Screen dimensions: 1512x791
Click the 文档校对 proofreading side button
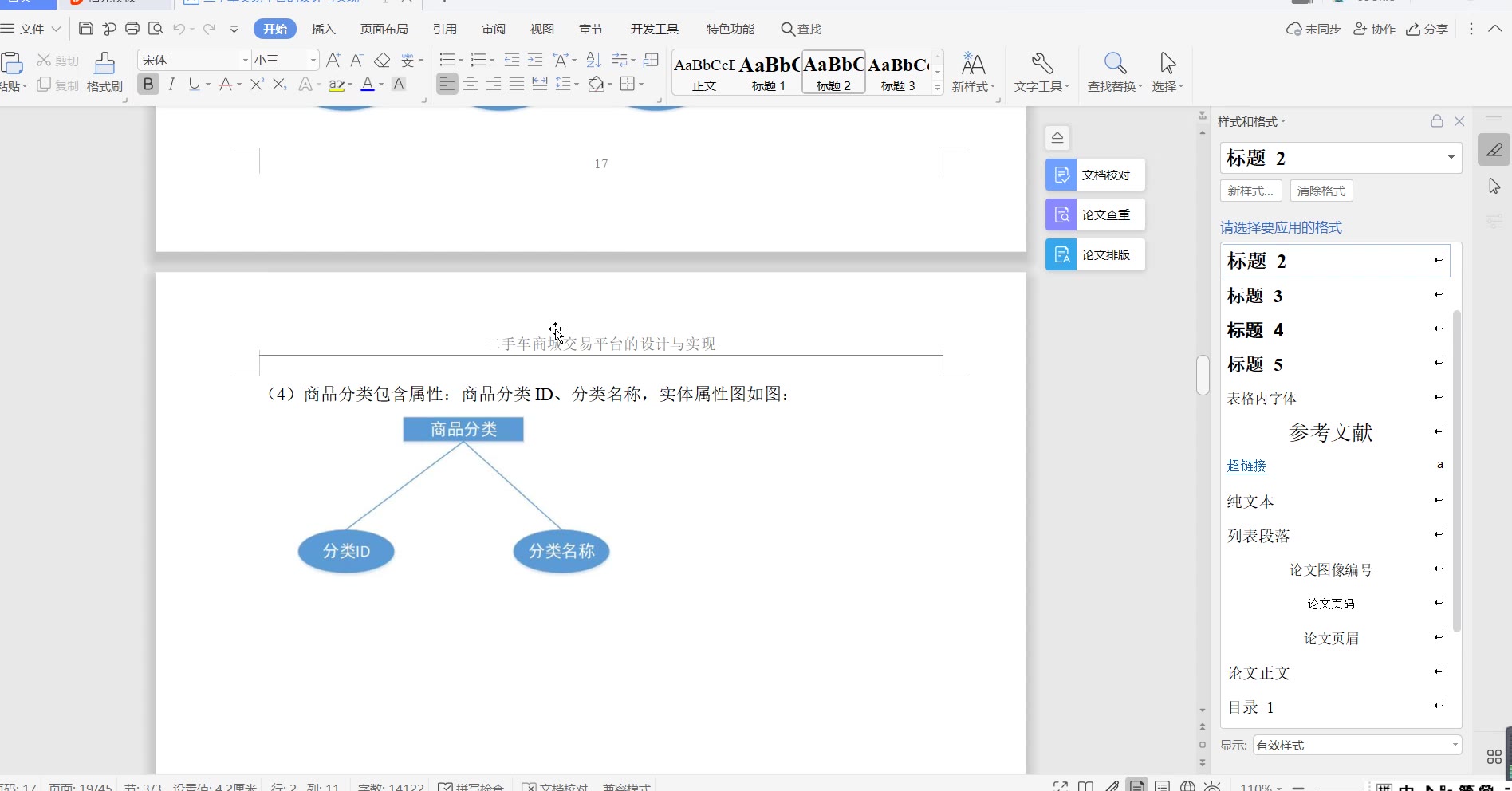click(1096, 175)
